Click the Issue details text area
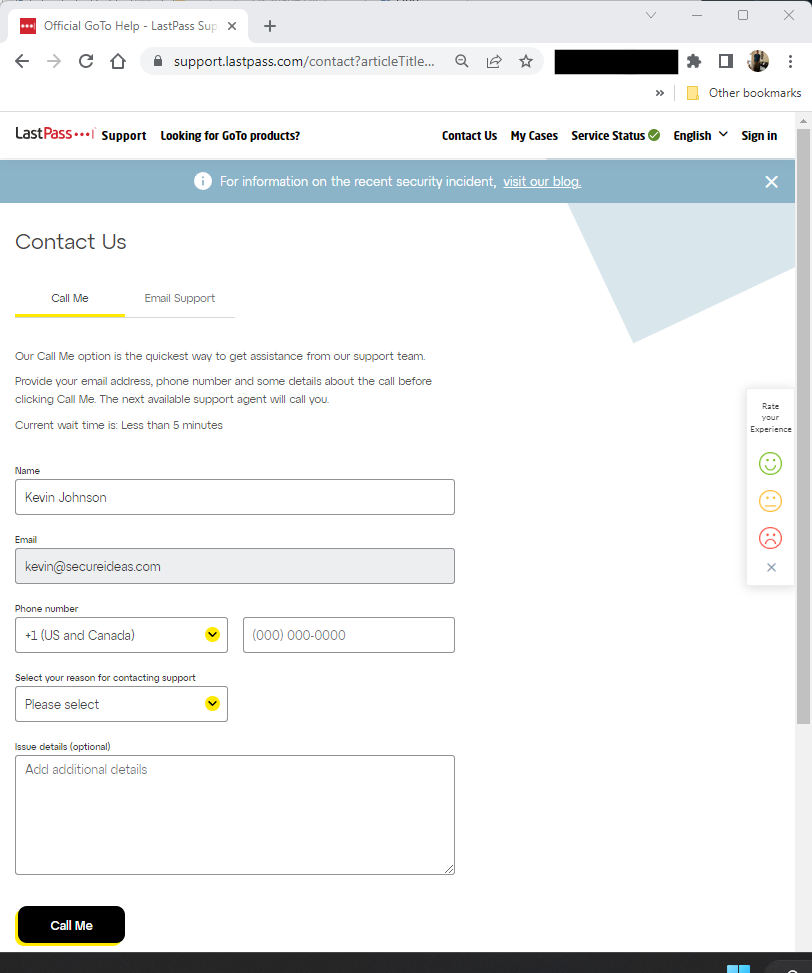Image resolution: width=812 pixels, height=973 pixels. click(235, 815)
